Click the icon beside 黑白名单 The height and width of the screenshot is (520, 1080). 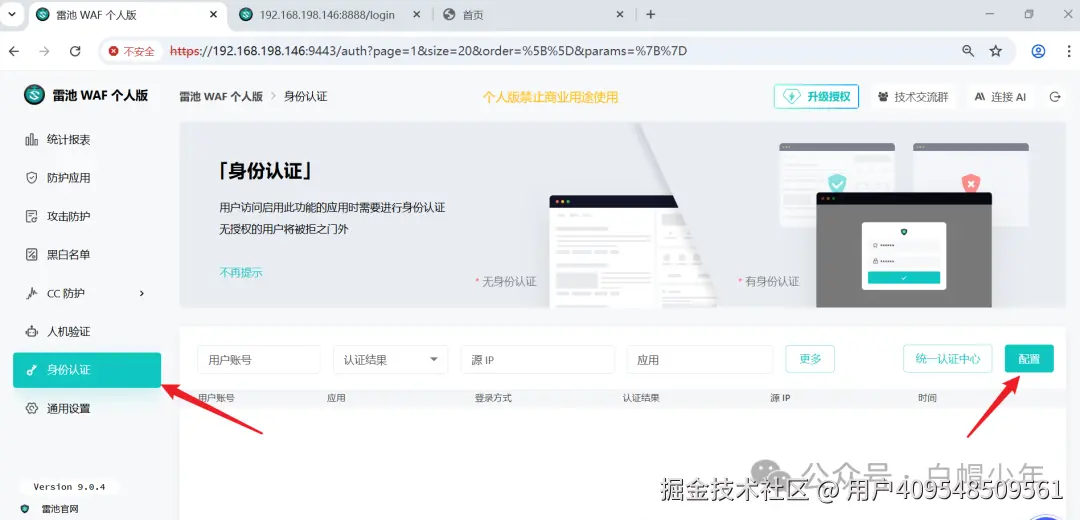click(32, 255)
